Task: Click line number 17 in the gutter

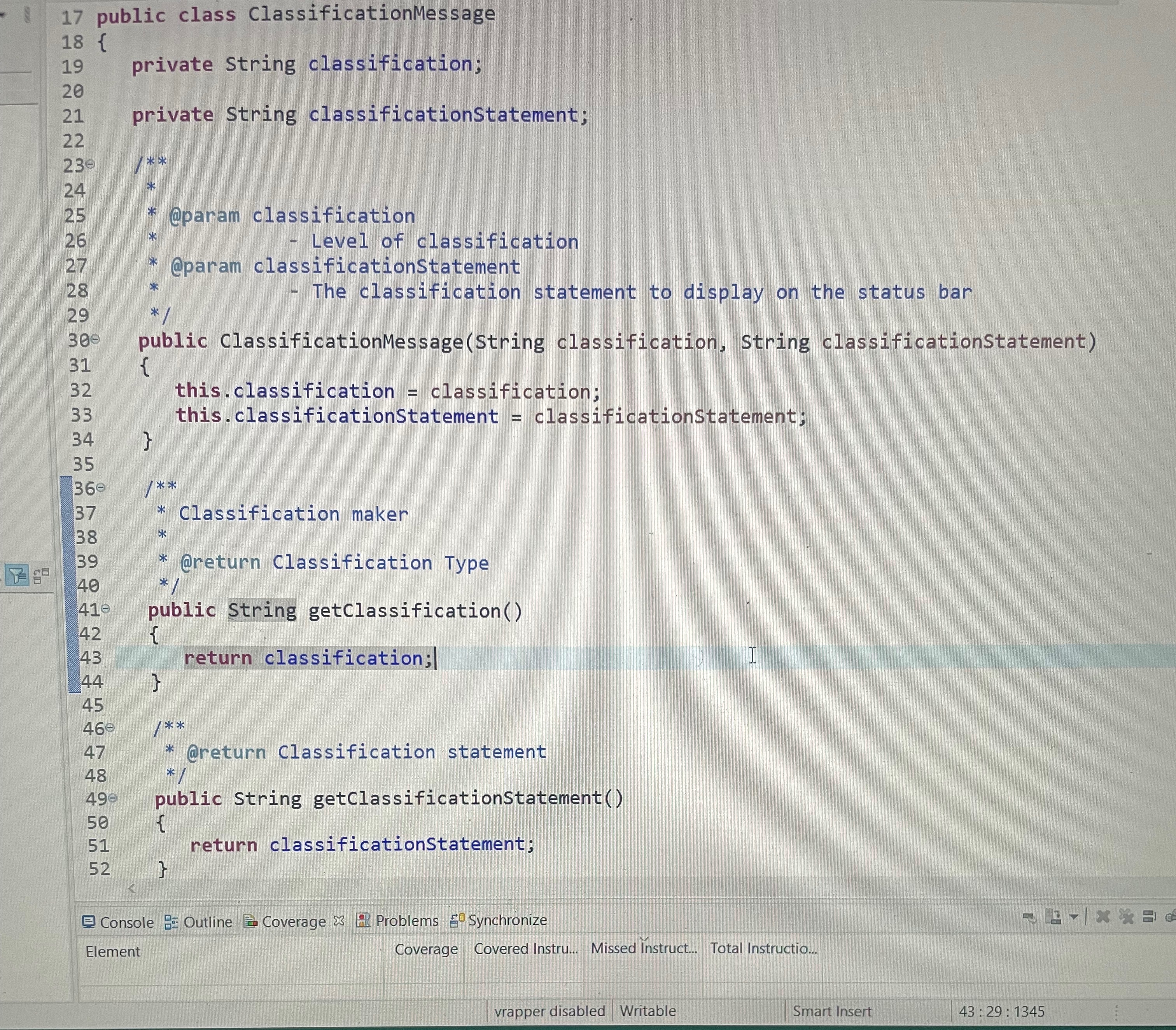Action: click(x=72, y=17)
